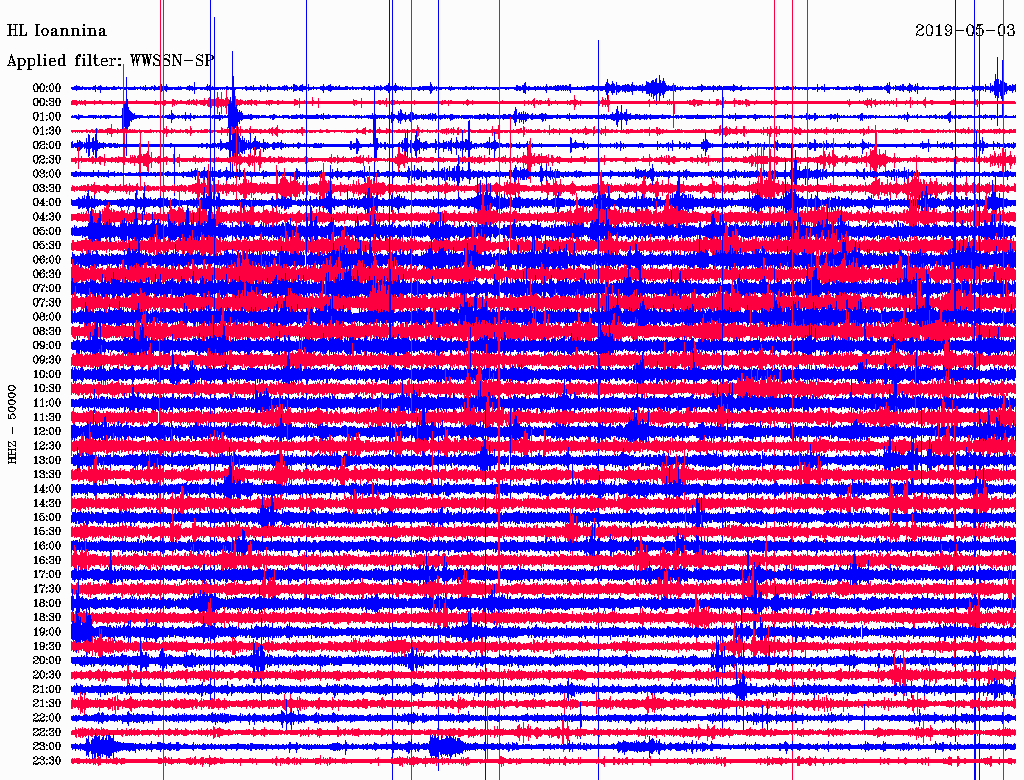This screenshot has height=780, width=1024.
Task: Select the 18:00 time label
Action: pyautogui.click(x=47, y=604)
